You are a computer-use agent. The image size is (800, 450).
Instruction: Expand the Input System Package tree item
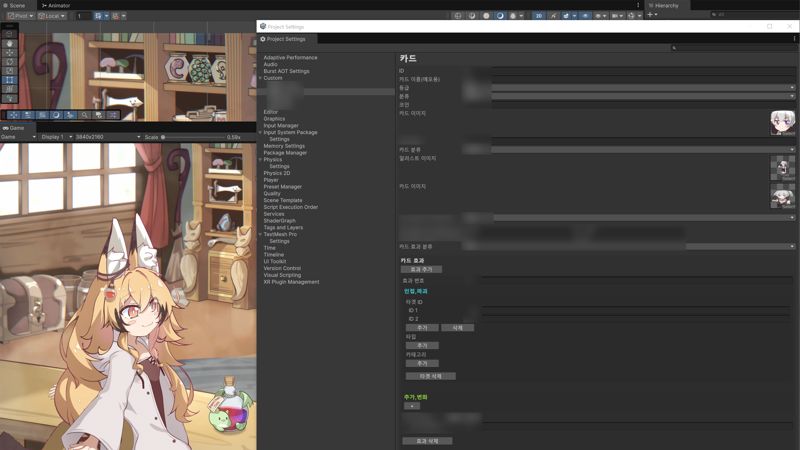pos(260,132)
